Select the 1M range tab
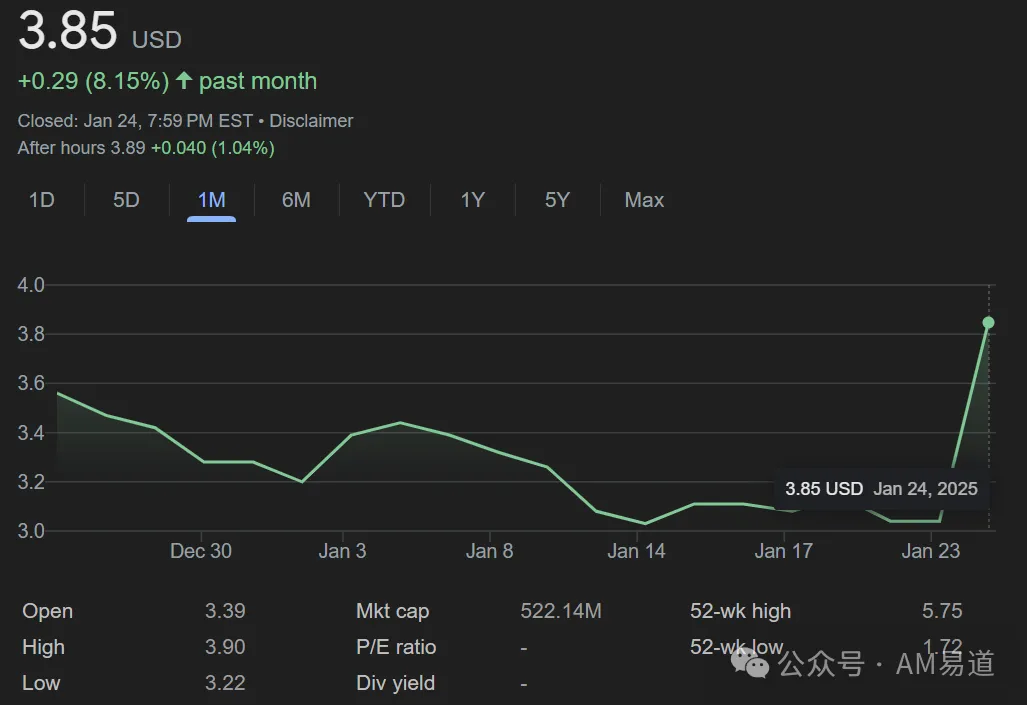This screenshot has height=705, width=1027. (212, 200)
